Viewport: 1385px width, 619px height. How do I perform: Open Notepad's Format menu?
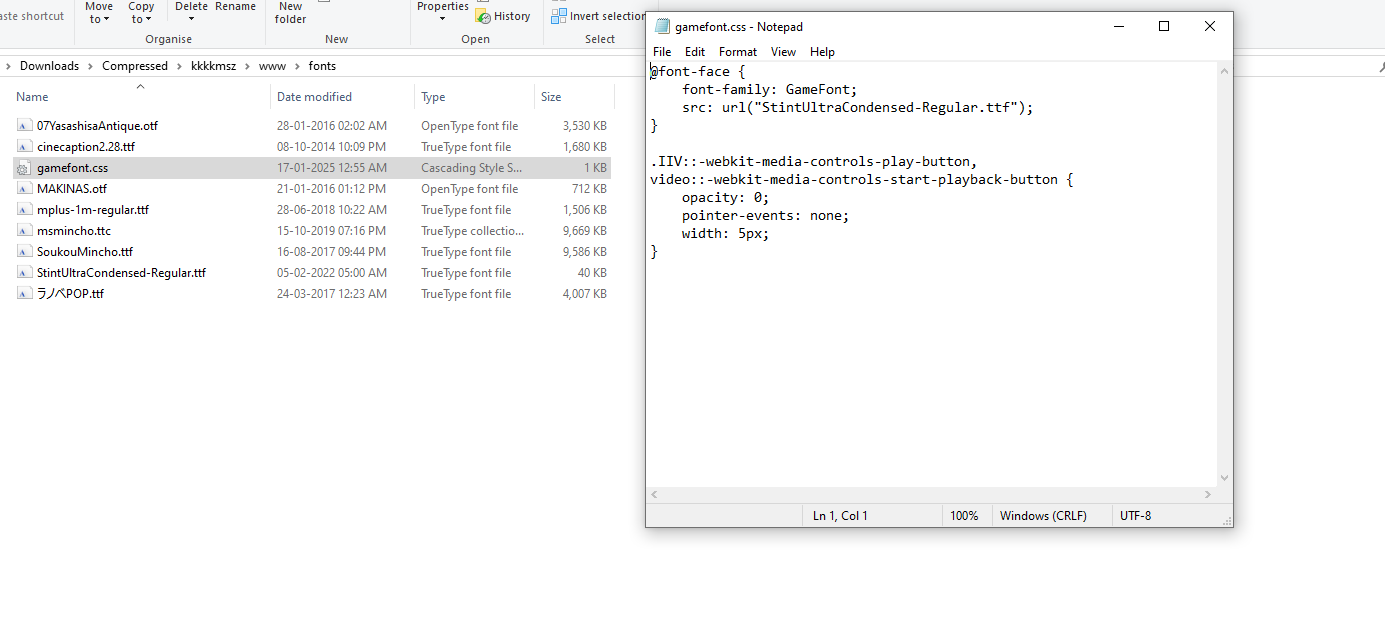point(738,52)
